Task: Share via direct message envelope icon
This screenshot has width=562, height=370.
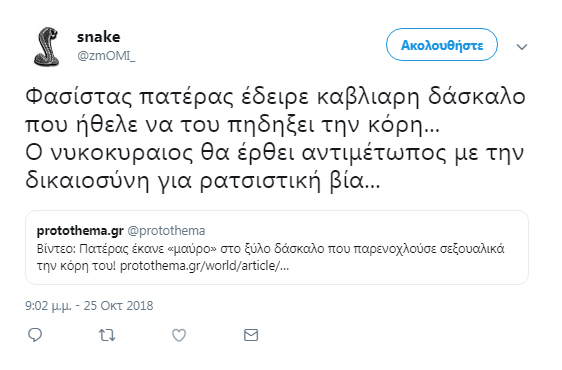Action: click(x=251, y=335)
